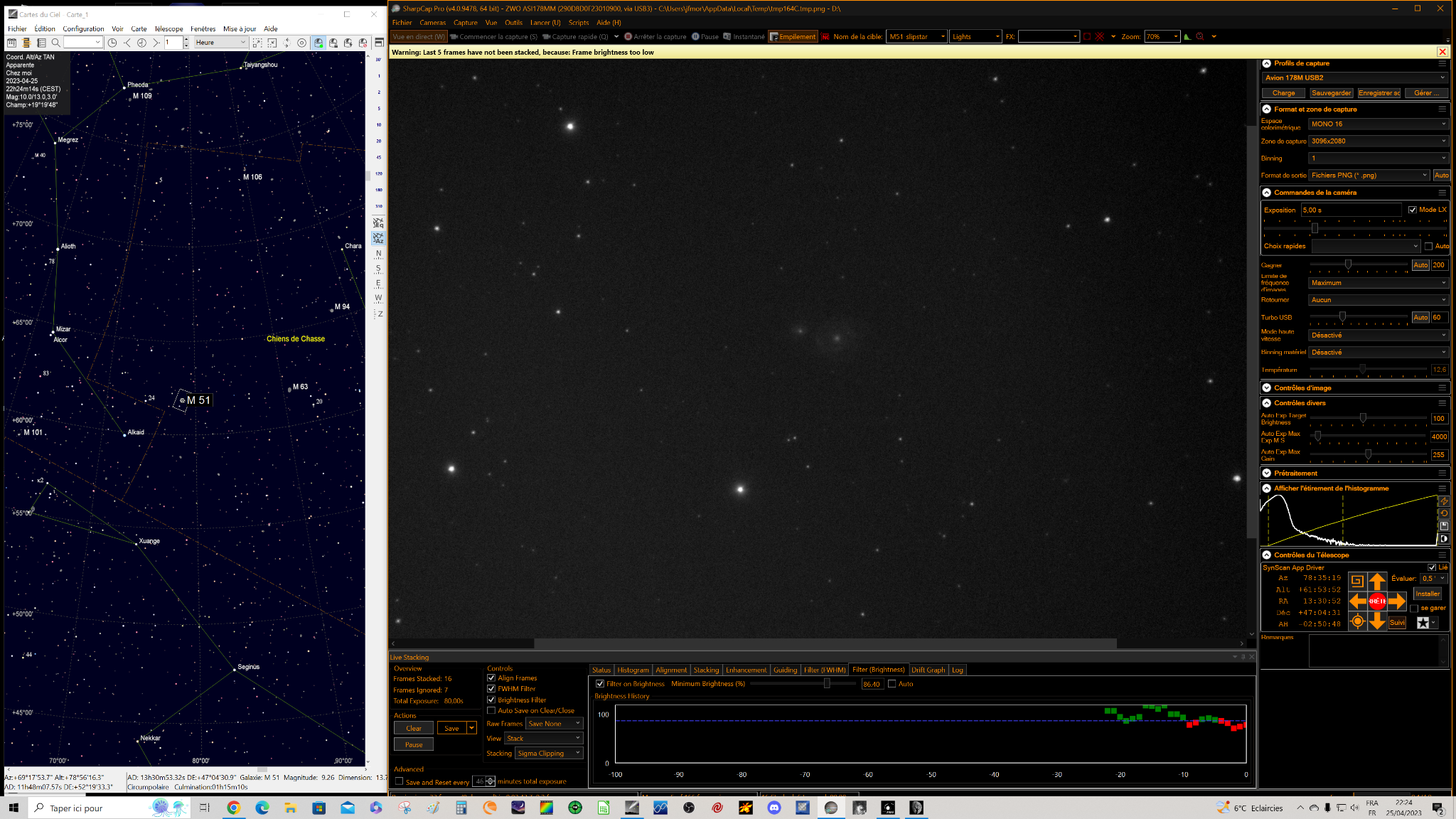The width and height of the screenshot is (1456, 819).
Task: Click the search magnifier in Cartes du Ciel toolbar
Action: coord(55,43)
